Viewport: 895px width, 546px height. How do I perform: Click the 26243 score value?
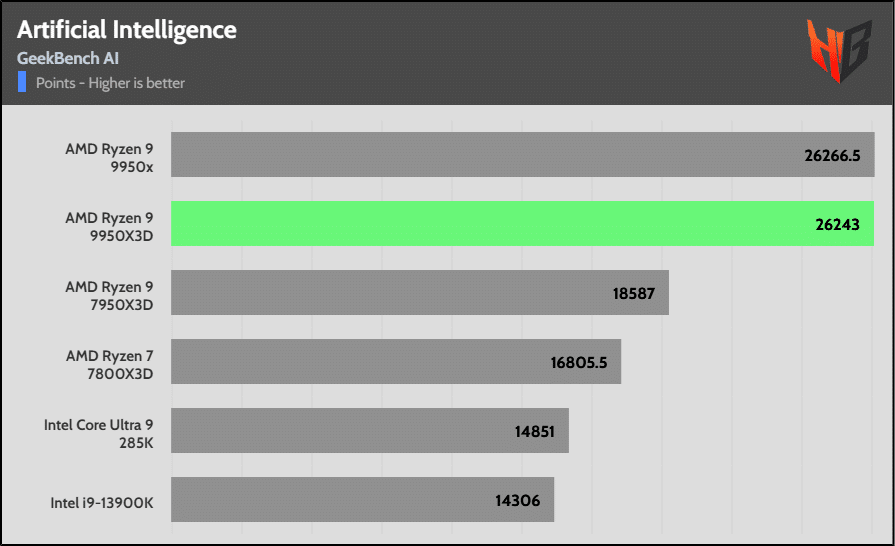pyautogui.click(x=838, y=225)
